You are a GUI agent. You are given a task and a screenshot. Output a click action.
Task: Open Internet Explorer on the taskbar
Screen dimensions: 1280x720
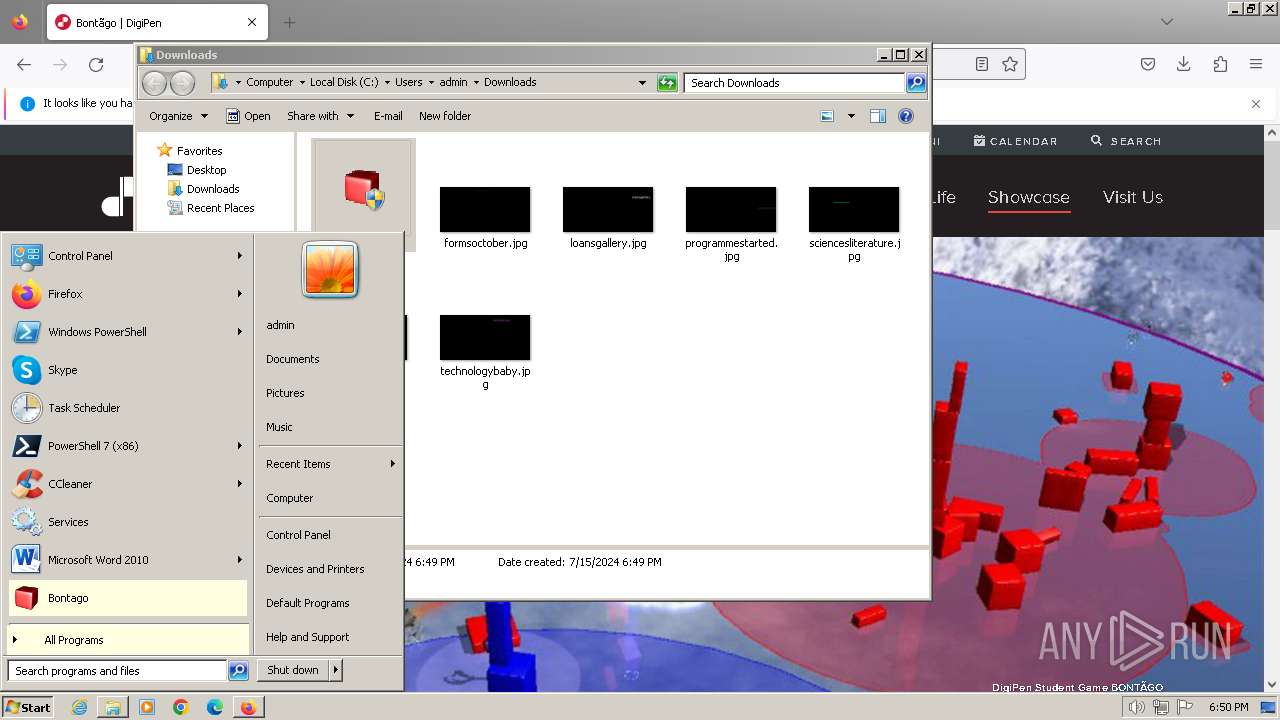(x=79, y=707)
